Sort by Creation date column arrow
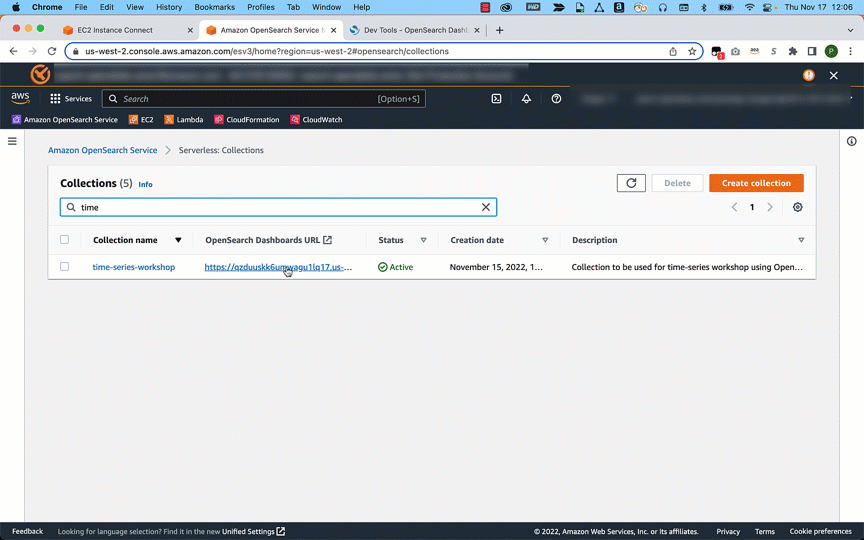 (545, 240)
